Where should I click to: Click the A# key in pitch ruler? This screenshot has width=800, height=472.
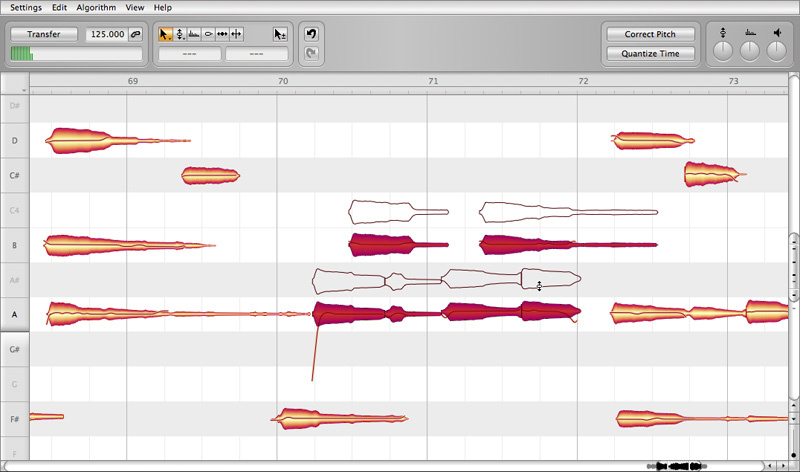point(15,280)
